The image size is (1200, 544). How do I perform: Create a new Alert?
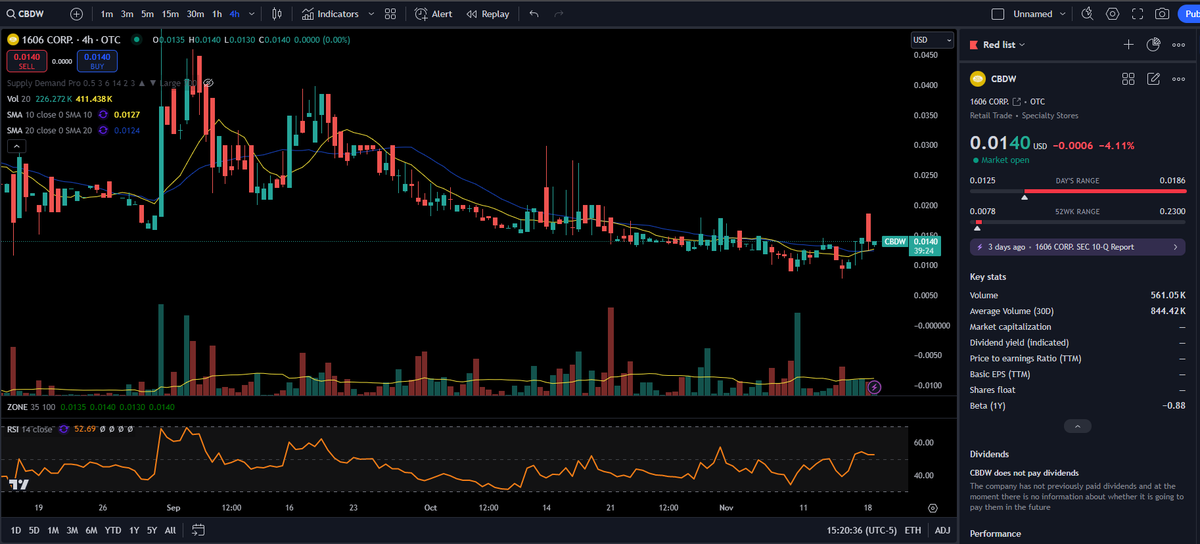(433, 14)
